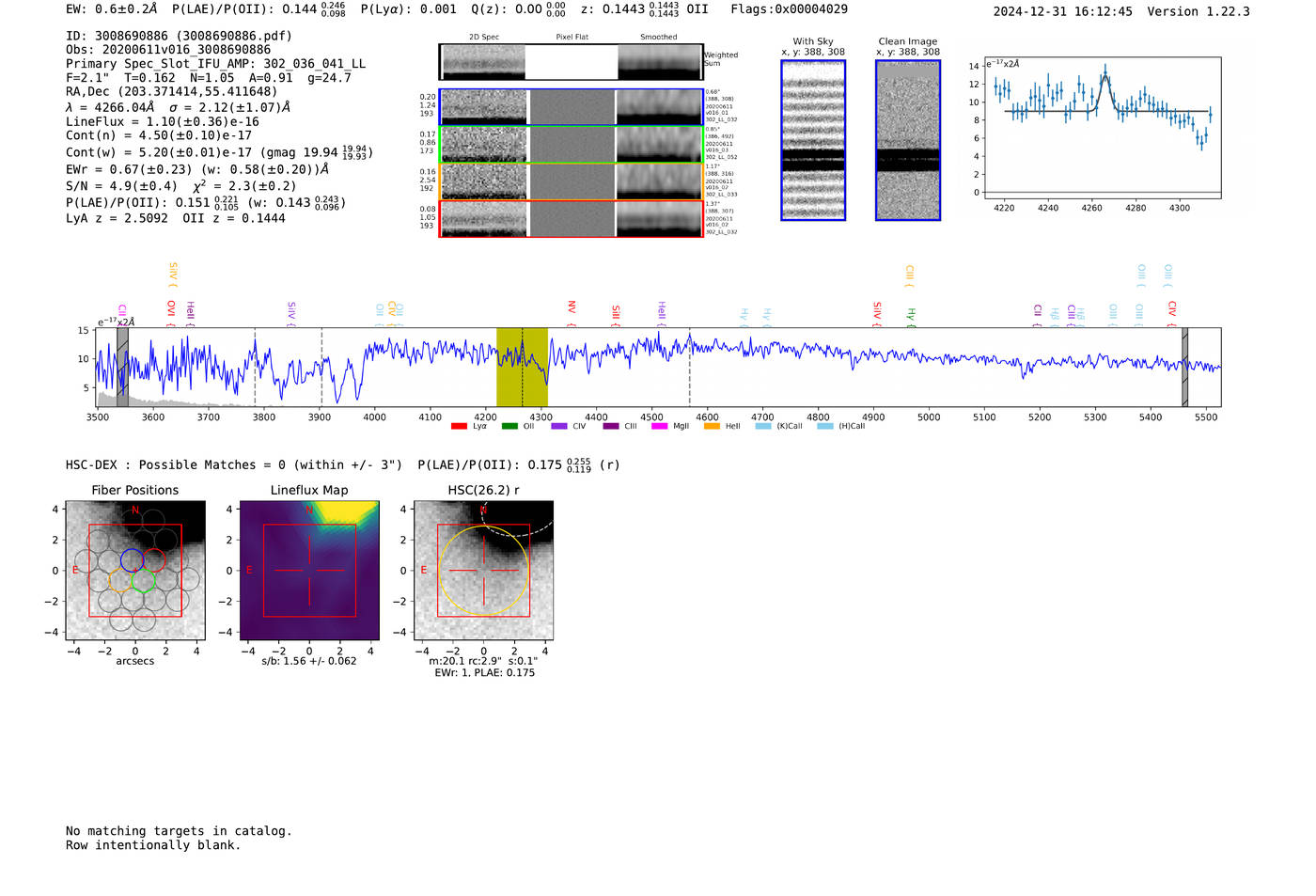
Task: Click the Row intentionally blank text
Action: [153, 845]
